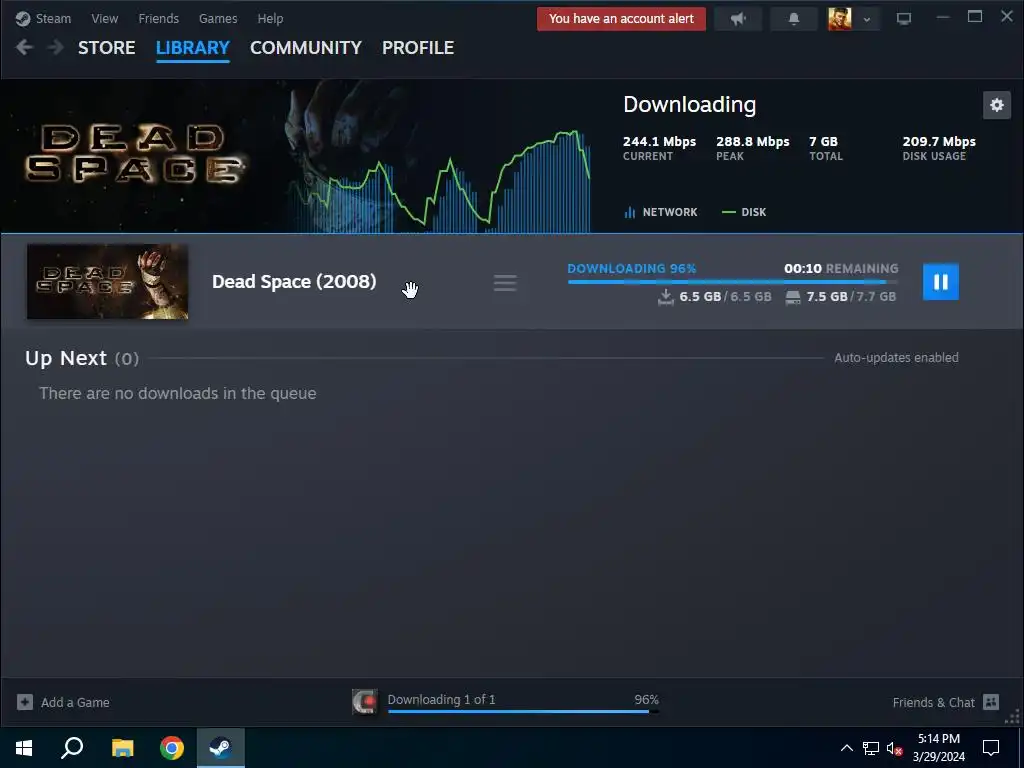Switch to the COMMUNITY tab
Viewport: 1024px width, 768px height.
click(306, 48)
